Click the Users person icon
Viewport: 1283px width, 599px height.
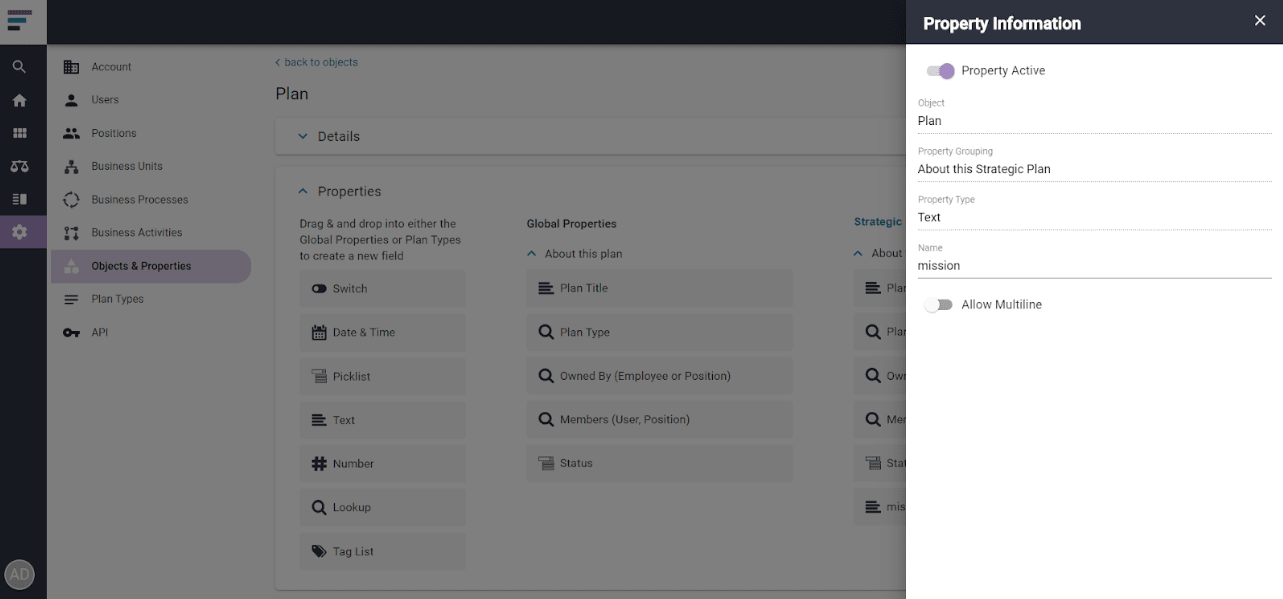pyautogui.click(x=71, y=100)
